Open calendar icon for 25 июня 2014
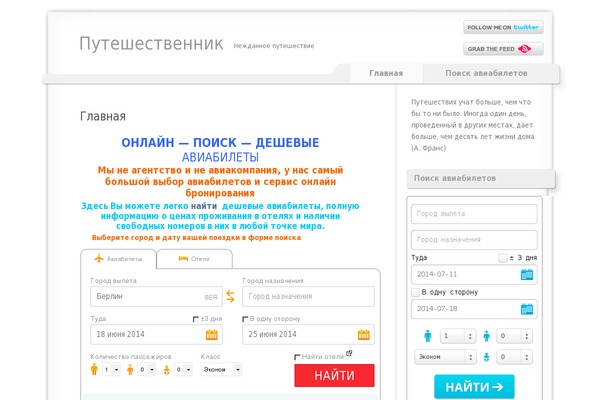Image resolution: width=600 pixels, height=400 pixels. tap(364, 335)
